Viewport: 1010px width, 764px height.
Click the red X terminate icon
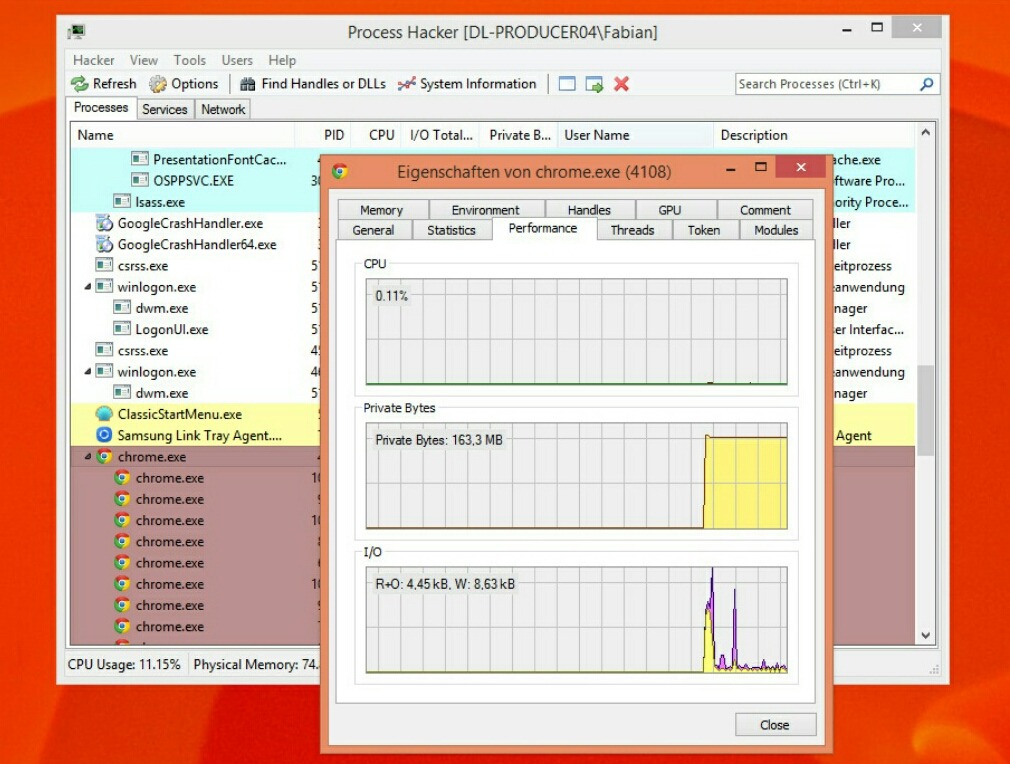[621, 85]
